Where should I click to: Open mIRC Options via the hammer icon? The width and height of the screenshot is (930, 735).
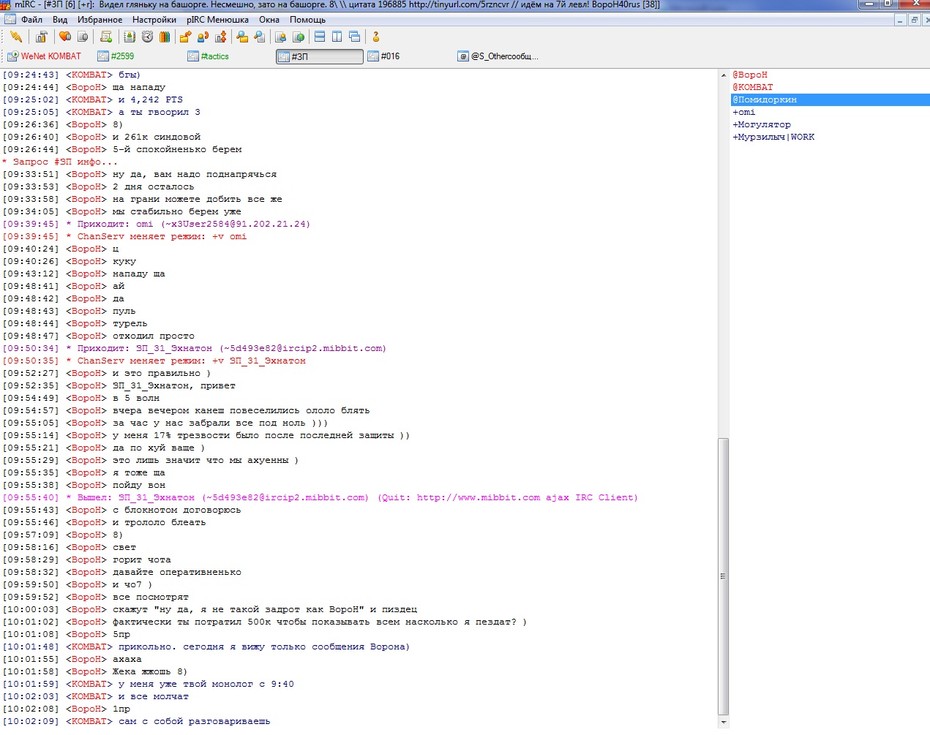[41, 37]
